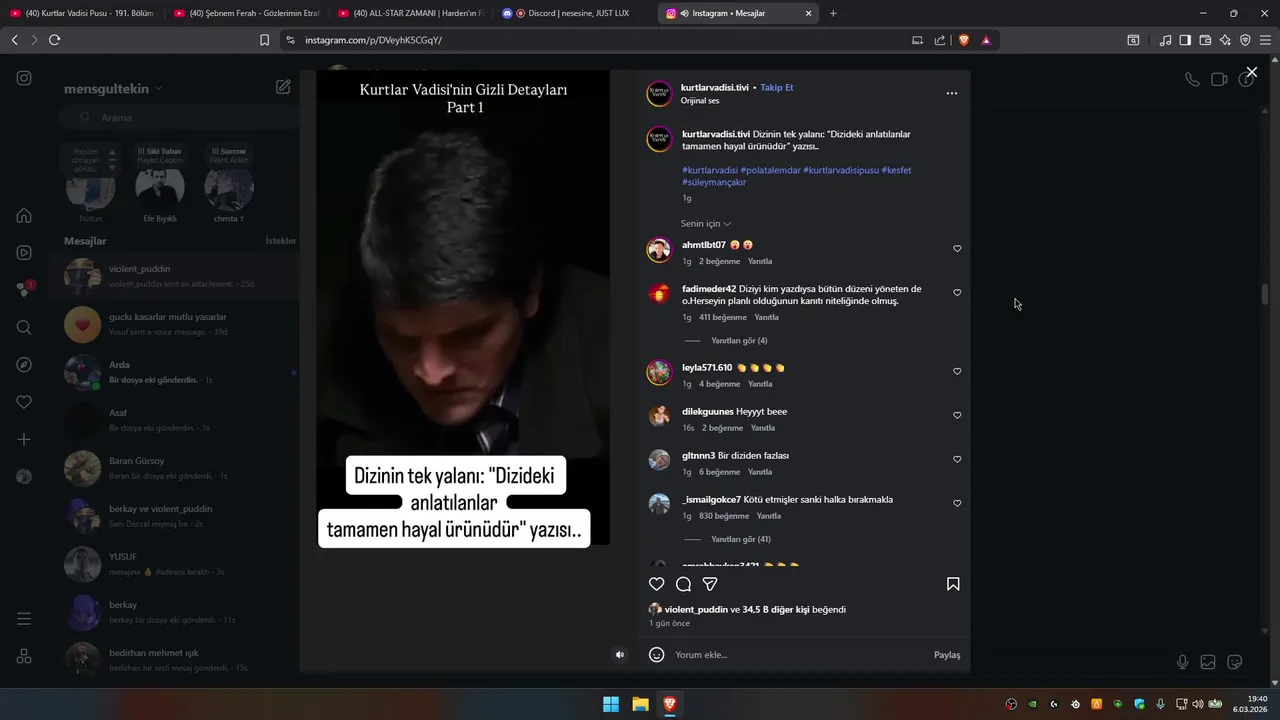Like the post with the heart icon
Viewport: 1280px width, 720px height.
tap(657, 584)
